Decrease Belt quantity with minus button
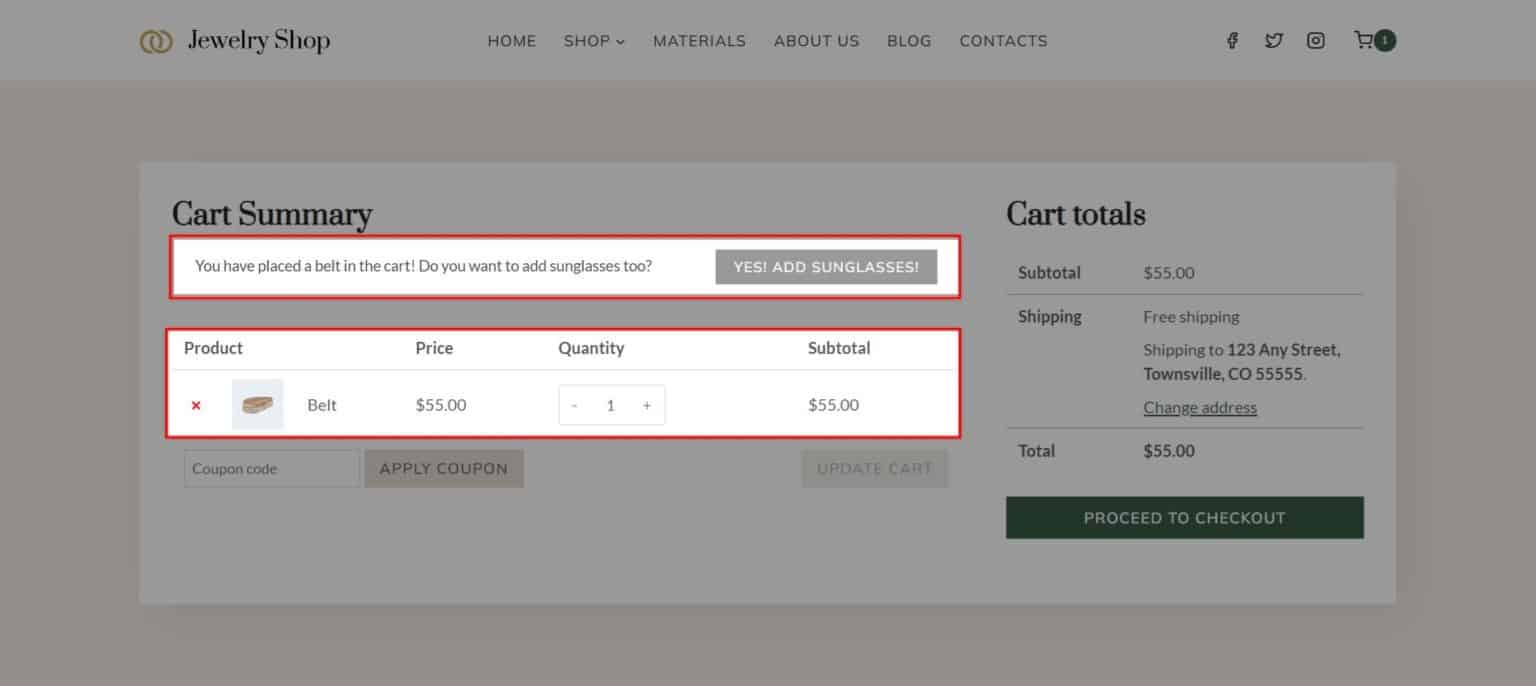1536x686 pixels. [574, 405]
